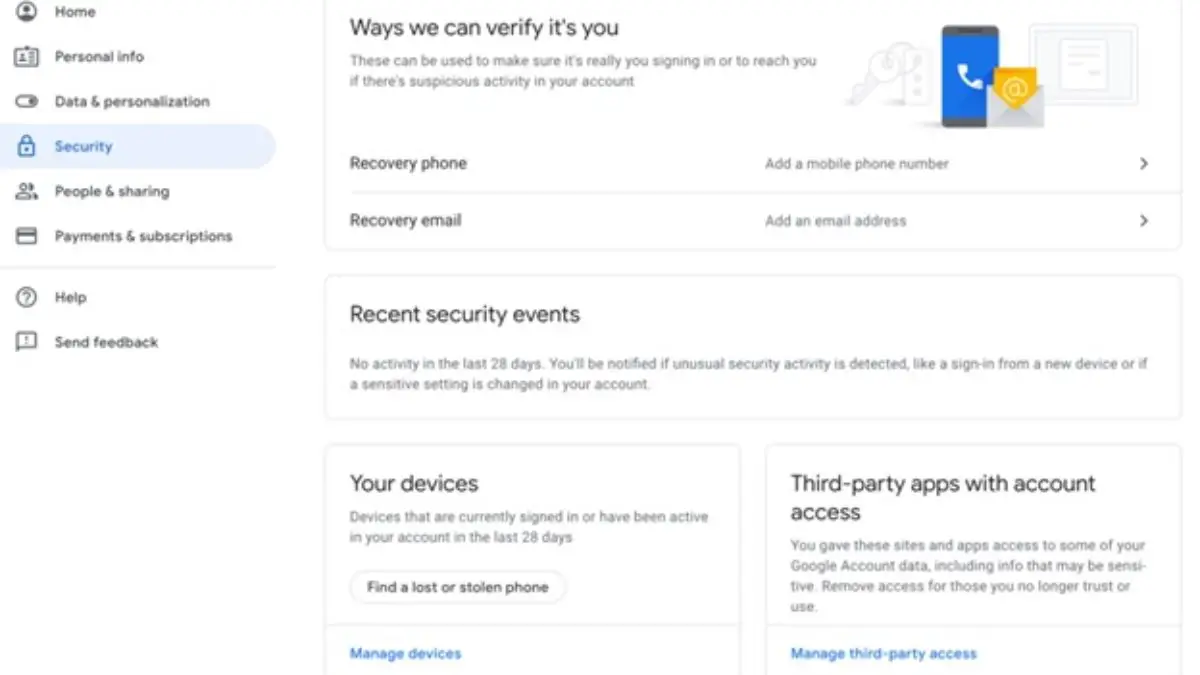The width and height of the screenshot is (1200, 675).
Task: Click the Send feedback icon
Action: (x=27, y=342)
